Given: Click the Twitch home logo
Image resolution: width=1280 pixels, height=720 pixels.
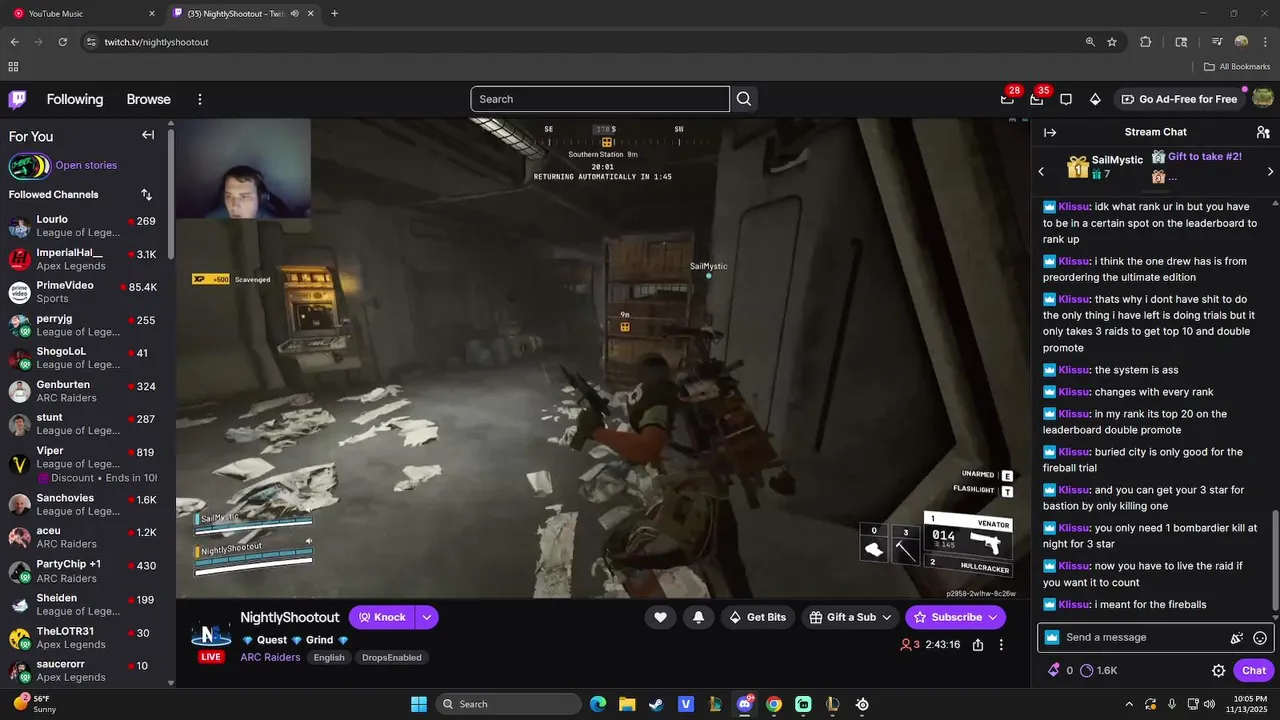Looking at the screenshot, I should click(x=18, y=99).
